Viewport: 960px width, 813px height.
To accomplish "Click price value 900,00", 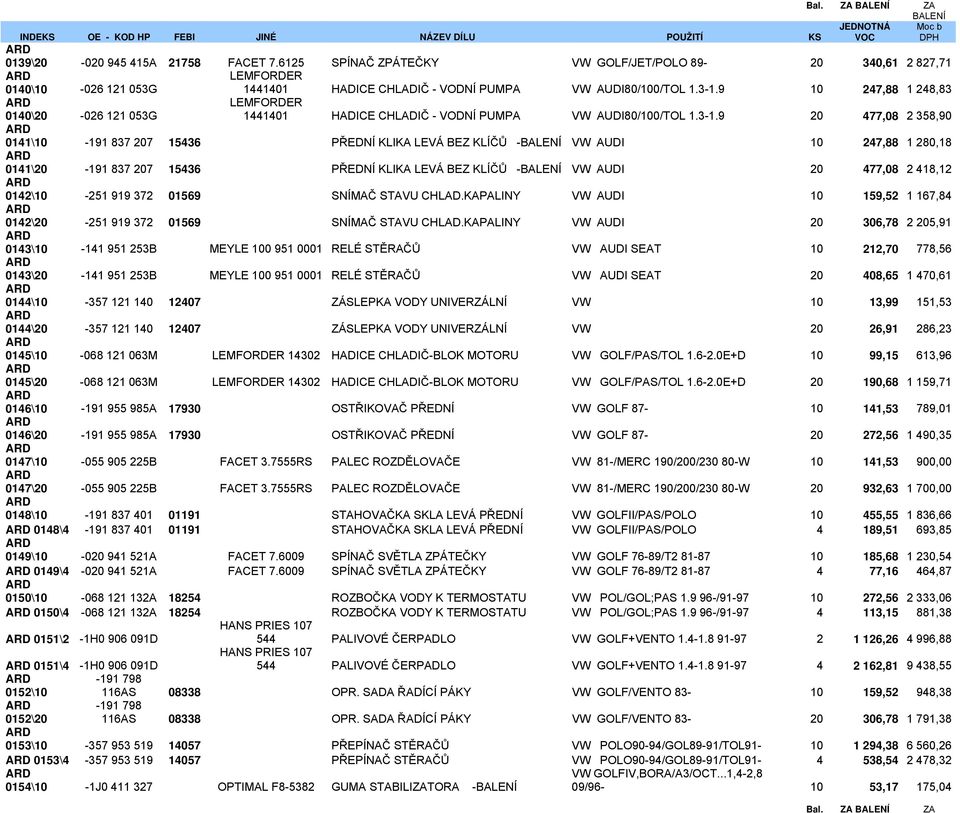I will coord(934,462).
